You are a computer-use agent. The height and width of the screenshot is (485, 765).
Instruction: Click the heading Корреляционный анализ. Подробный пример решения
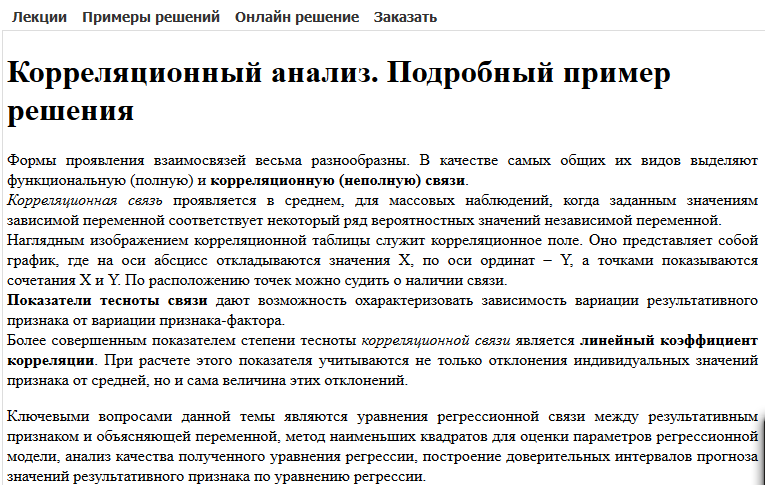339,91
